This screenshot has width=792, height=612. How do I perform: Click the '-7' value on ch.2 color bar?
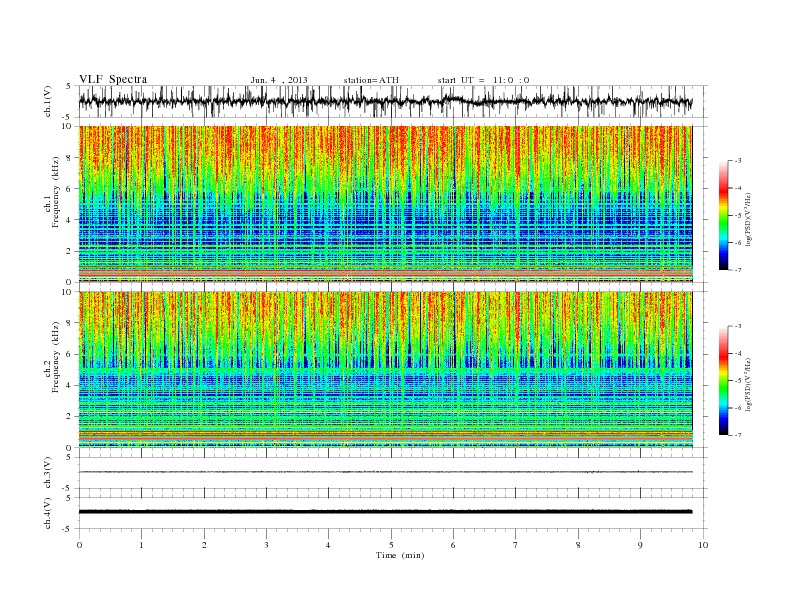tap(738, 435)
